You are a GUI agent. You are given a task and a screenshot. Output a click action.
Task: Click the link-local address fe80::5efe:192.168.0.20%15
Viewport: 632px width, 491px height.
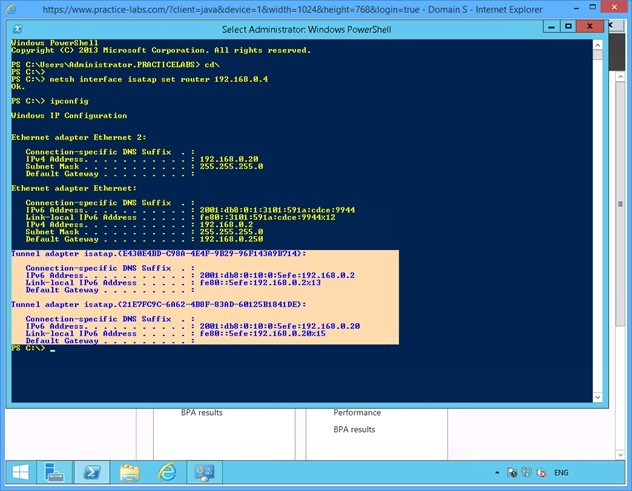click(262, 333)
